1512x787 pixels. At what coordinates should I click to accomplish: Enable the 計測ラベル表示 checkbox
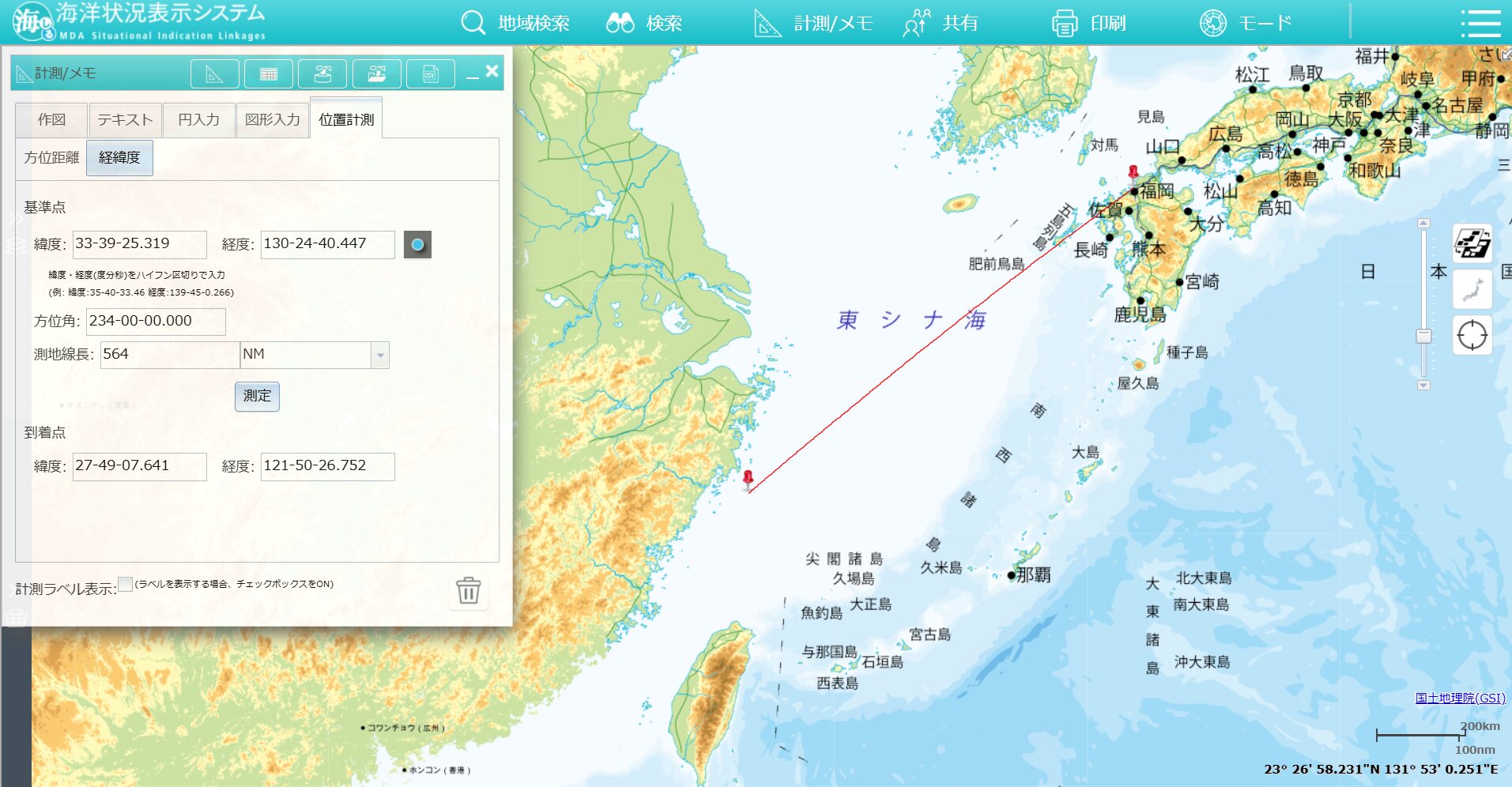[125, 585]
